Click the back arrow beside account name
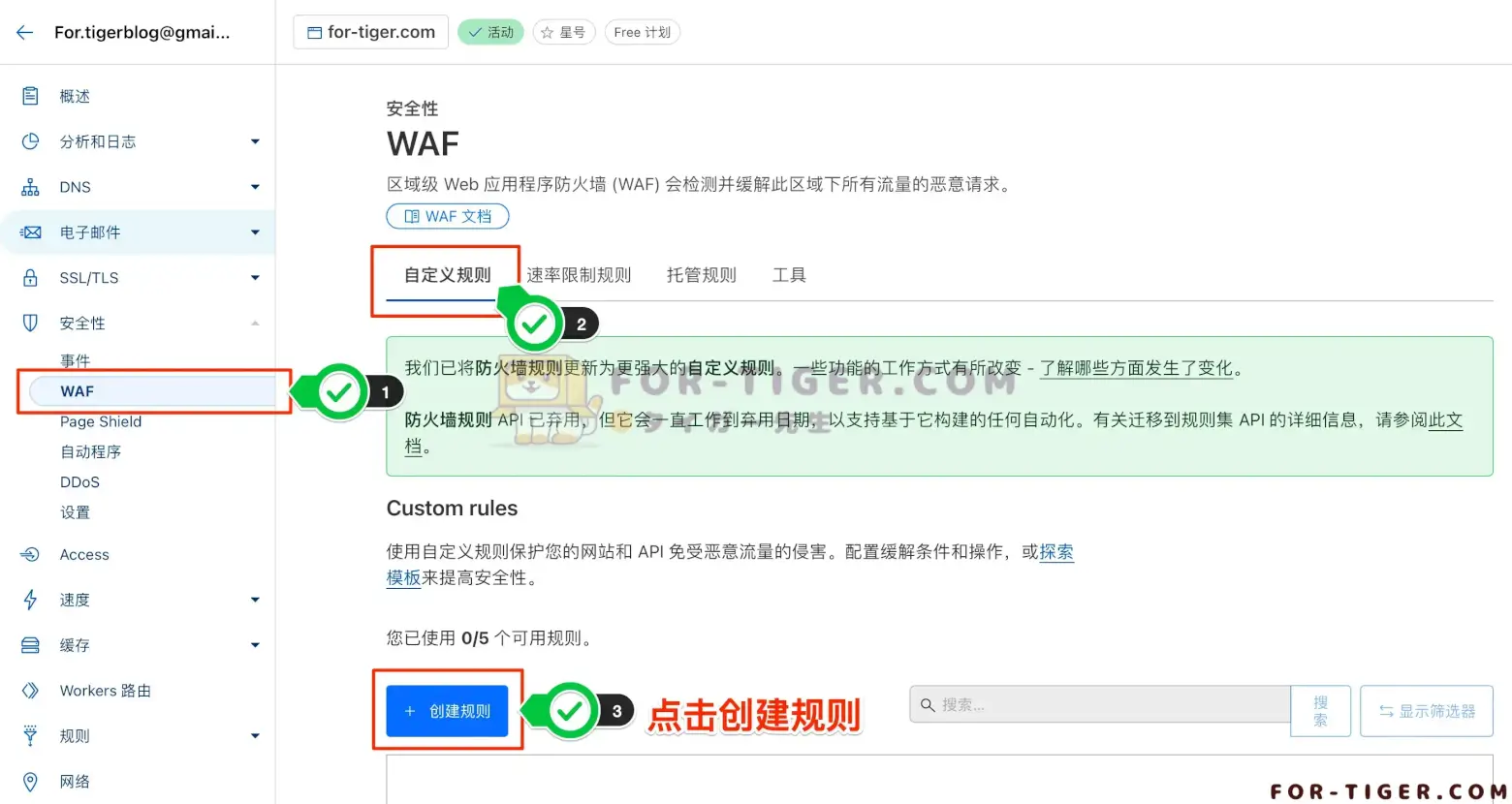Image resolution: width=1512 pixels, height=804 pixels. [25, 32]
